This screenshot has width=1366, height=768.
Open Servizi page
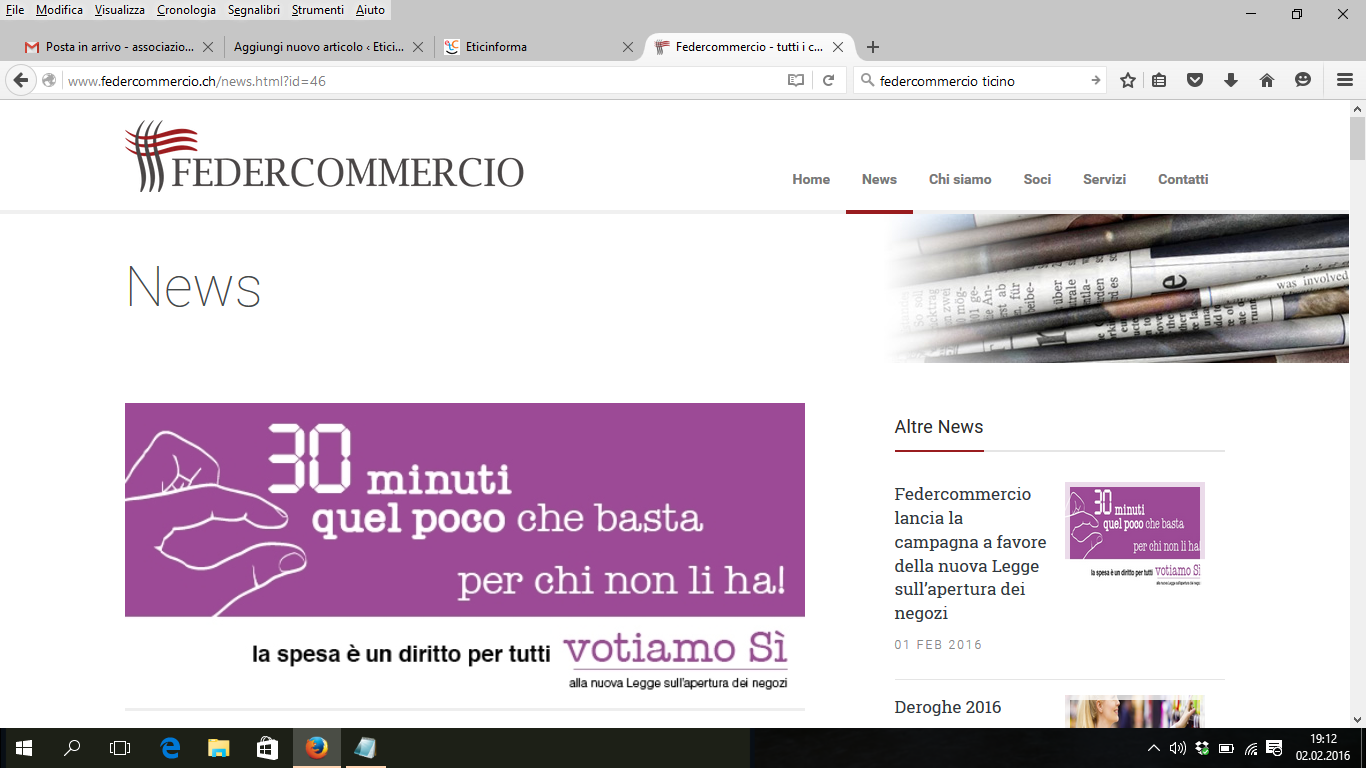1104,180
